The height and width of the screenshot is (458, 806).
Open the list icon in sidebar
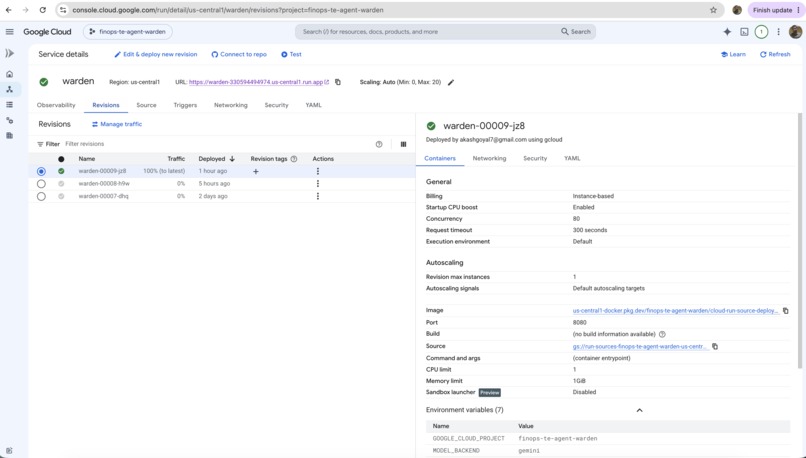[9, 105]
